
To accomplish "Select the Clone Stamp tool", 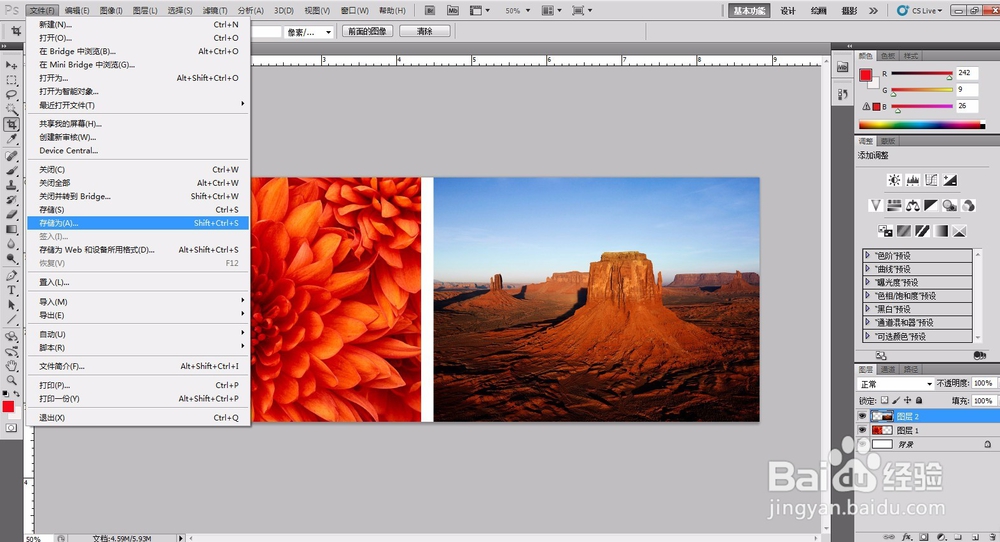I will pos(11,185).
